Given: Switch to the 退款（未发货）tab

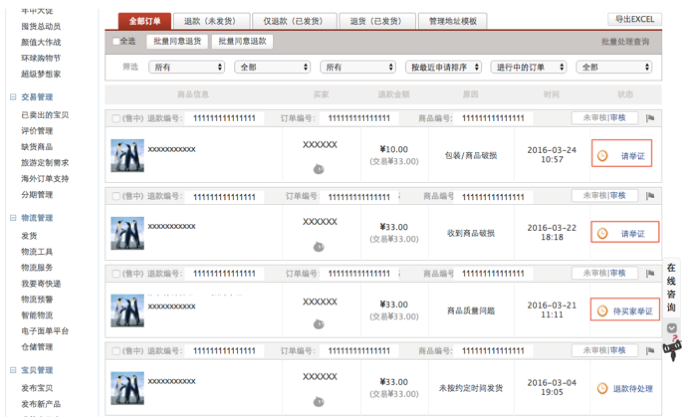Looking at the screenshot, I should [x=209, y=20].
